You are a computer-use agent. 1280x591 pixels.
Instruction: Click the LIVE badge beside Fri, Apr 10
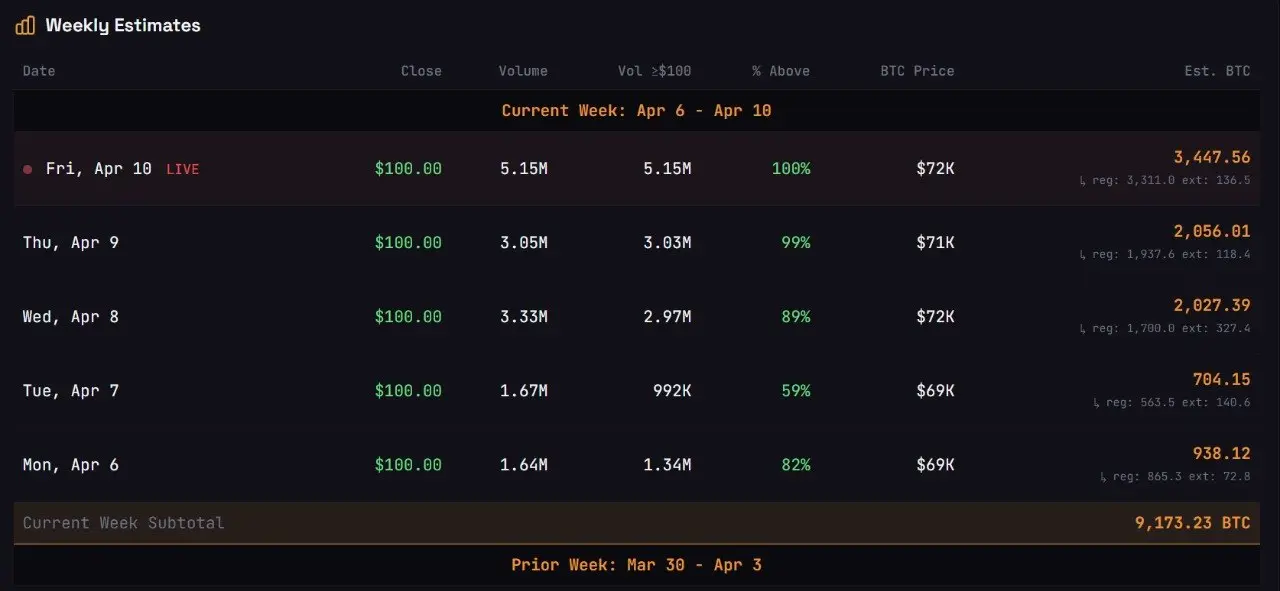coord(182,169)
